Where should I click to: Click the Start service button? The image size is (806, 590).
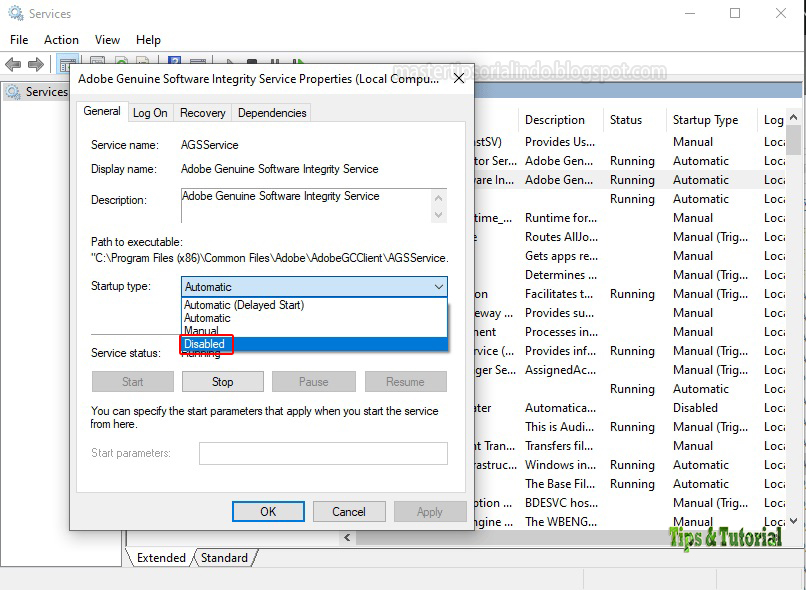pos(133,381)
